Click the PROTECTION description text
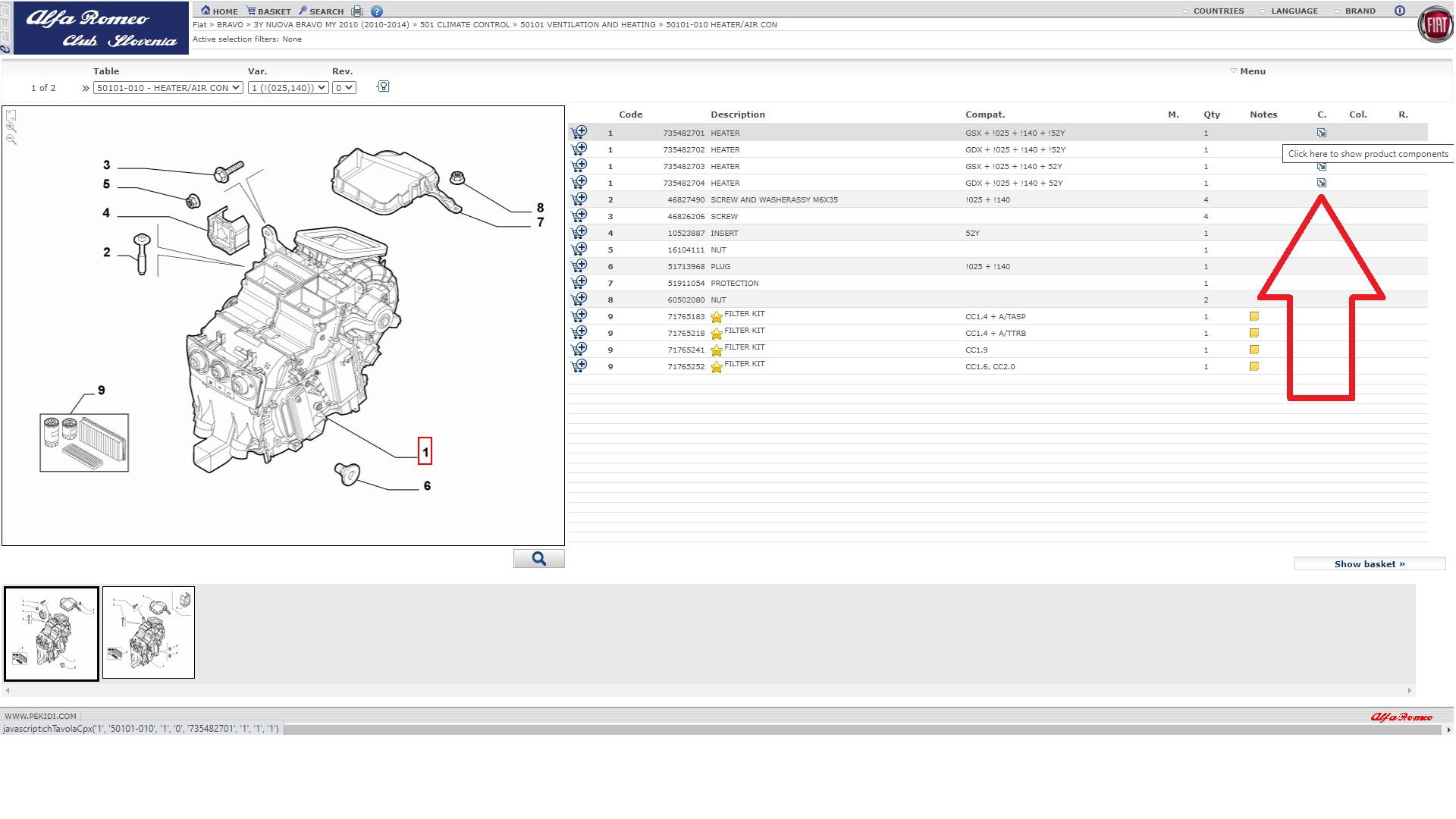 (x=735, y=284)
